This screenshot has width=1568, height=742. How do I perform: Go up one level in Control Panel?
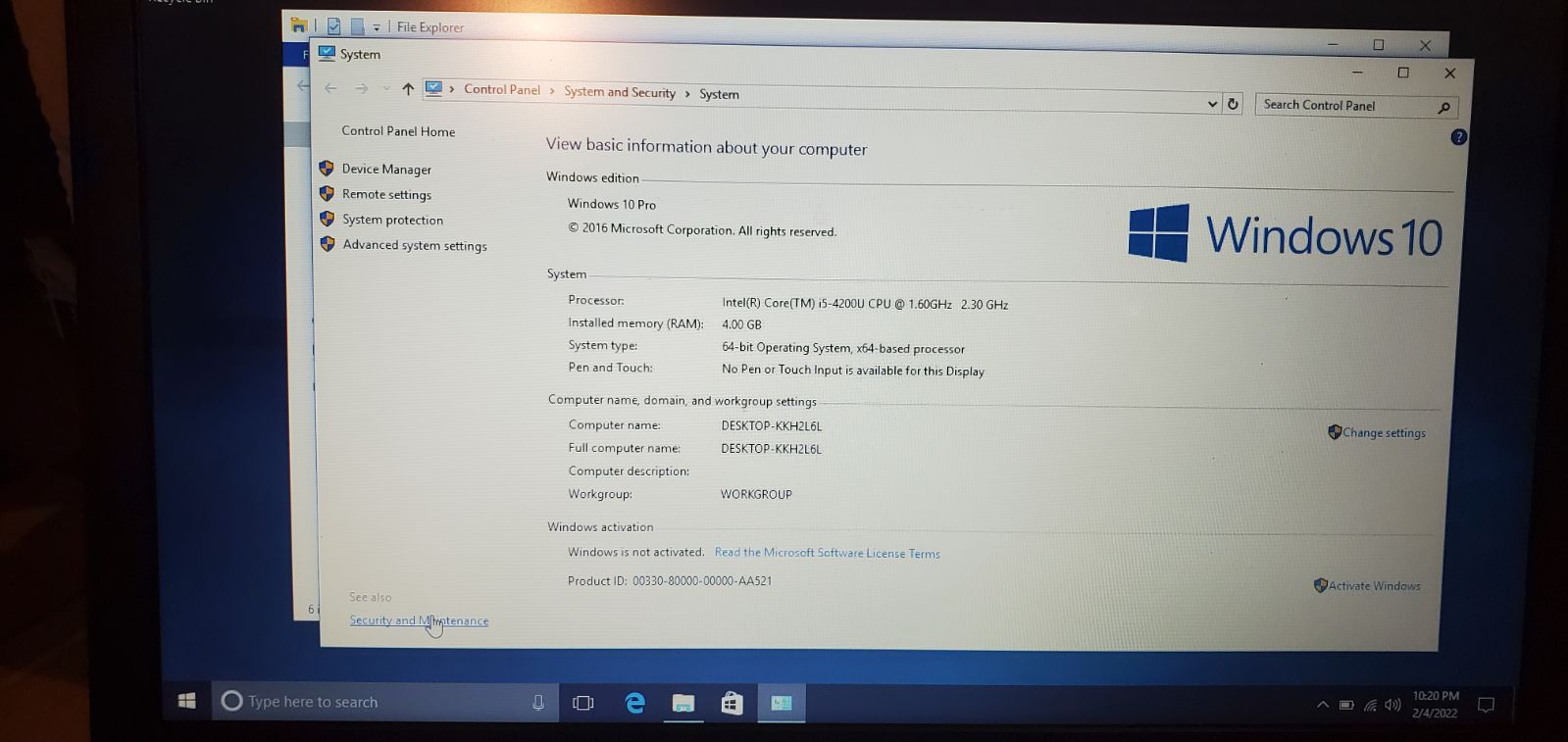pyautogui.click(x=408, y=89)
